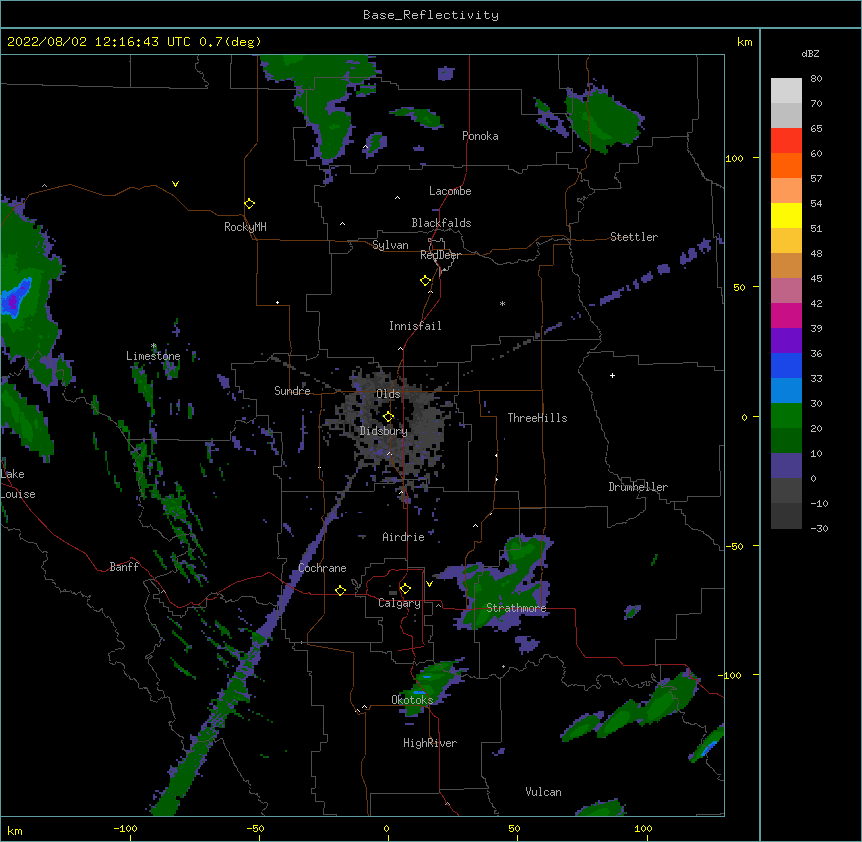Click the Lacombe city label
Viewport: 862px width, 842px height.
click(x=450, y=191)
